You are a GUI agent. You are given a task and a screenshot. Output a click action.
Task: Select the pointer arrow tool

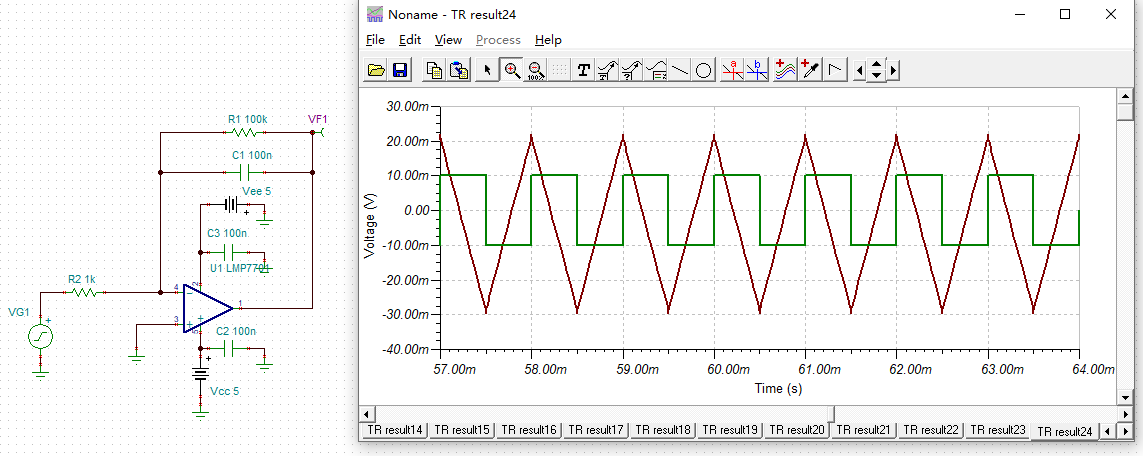pos(487,70)
